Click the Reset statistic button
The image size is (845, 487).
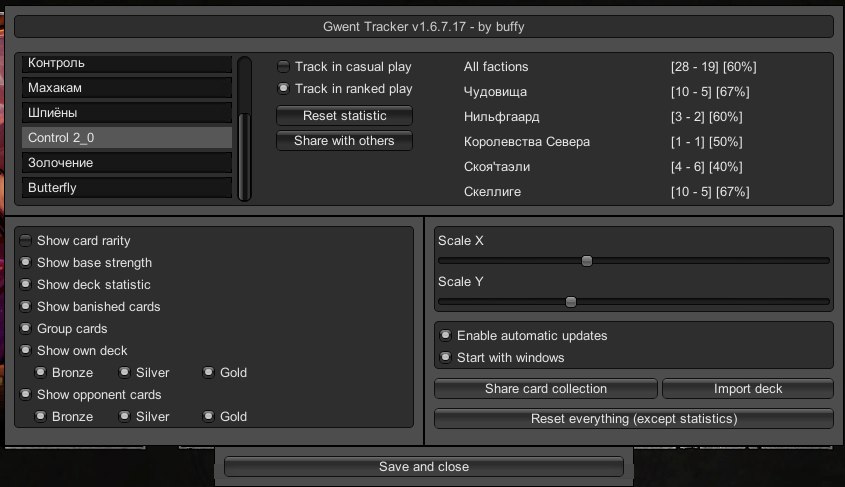coord(344,116)
